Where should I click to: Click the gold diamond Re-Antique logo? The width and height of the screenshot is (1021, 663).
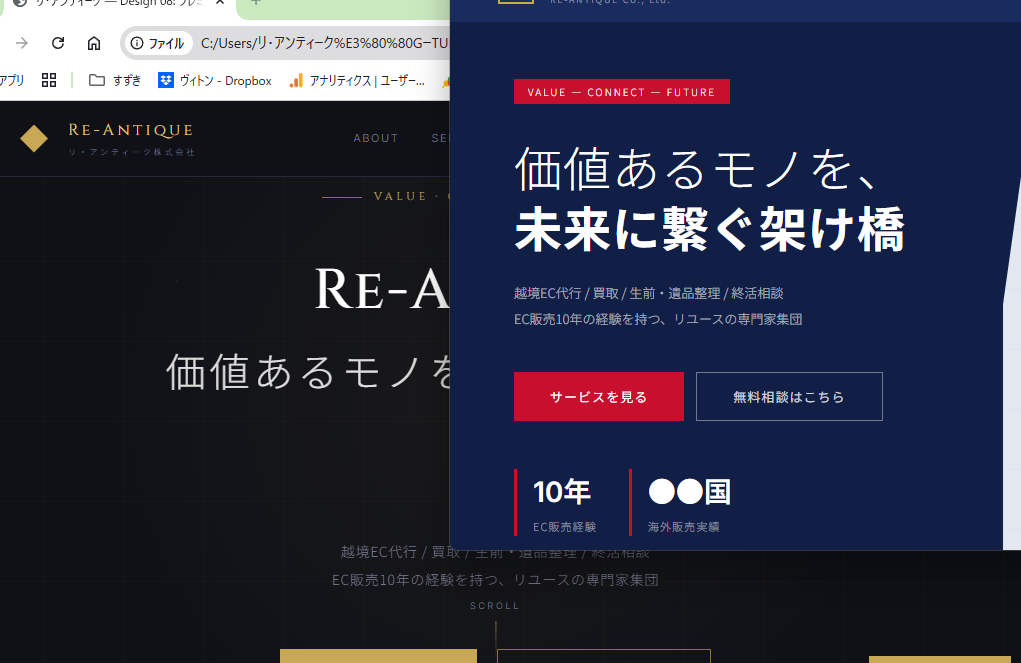[x=34, y=139]
